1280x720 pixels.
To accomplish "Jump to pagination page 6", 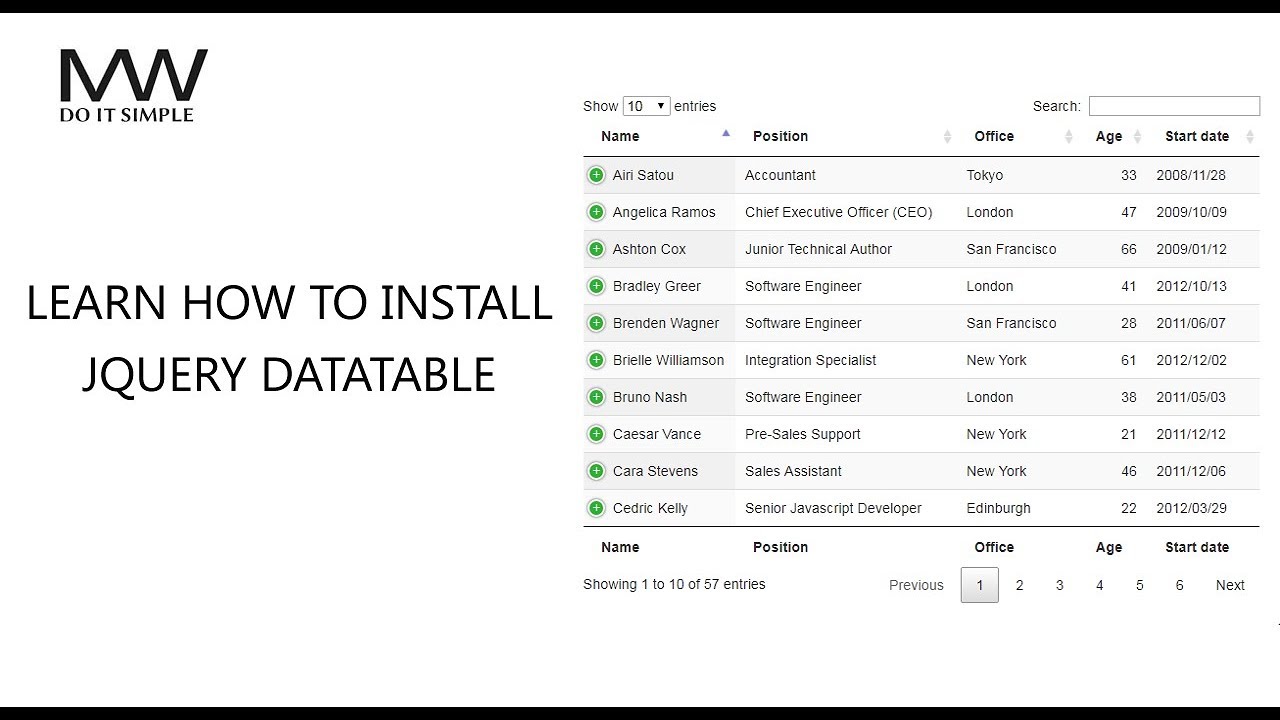I will (x=1180, y=585).
